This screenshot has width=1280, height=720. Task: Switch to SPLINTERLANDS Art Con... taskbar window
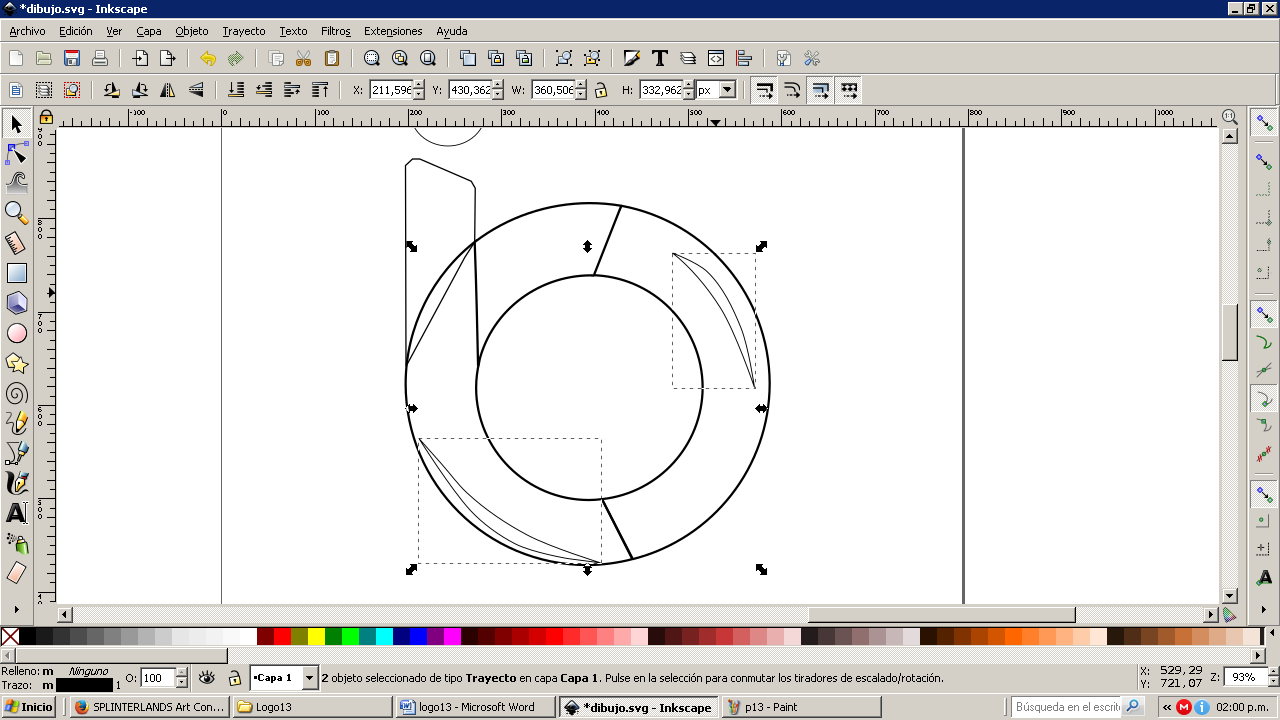[150, 707]
